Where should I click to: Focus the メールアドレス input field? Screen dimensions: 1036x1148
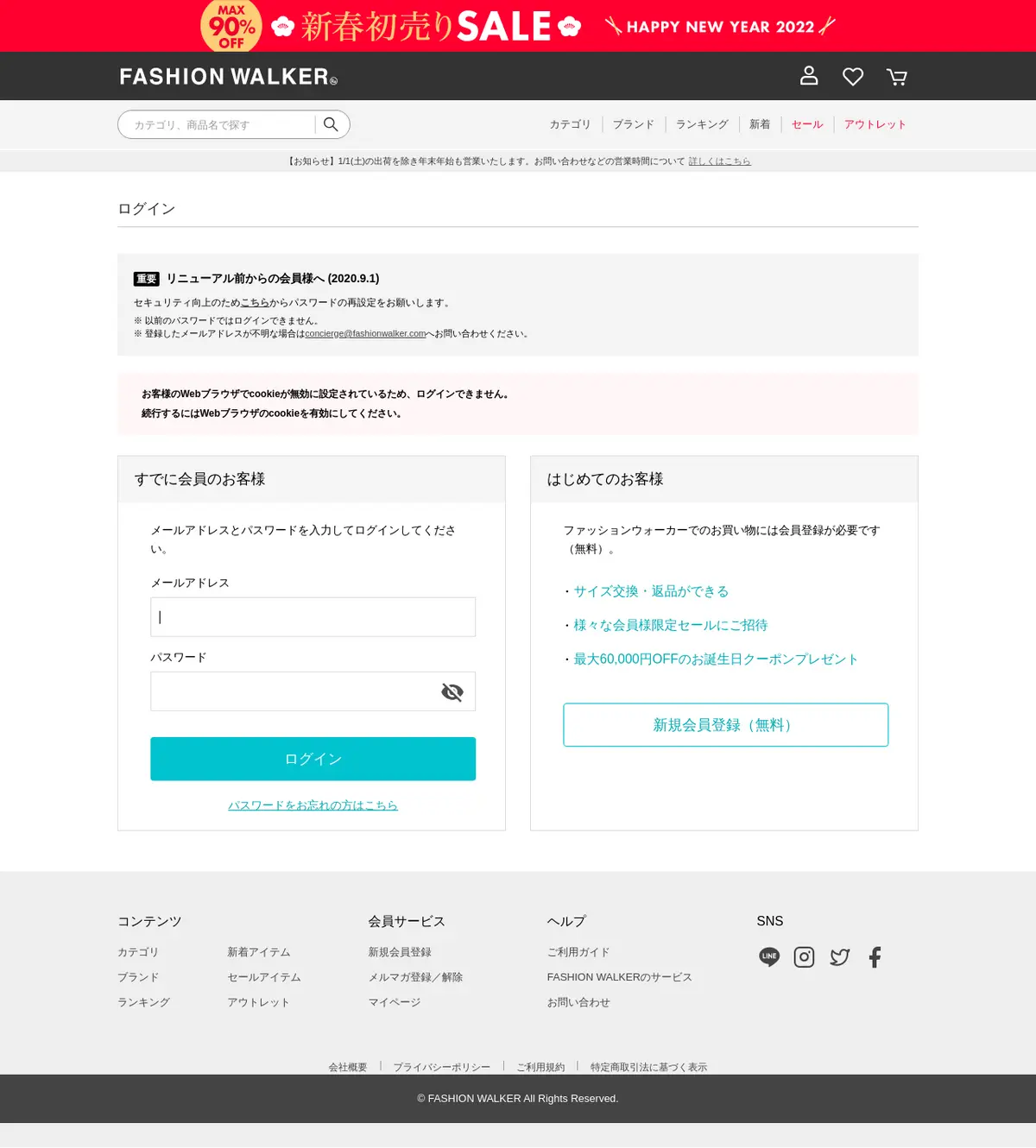click(x=313, y=617)
